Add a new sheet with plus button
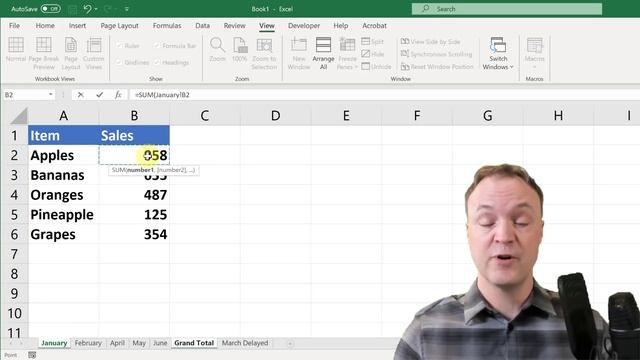Image resolution: width=640 pixels, height=360 pixels. click(290, 344)
